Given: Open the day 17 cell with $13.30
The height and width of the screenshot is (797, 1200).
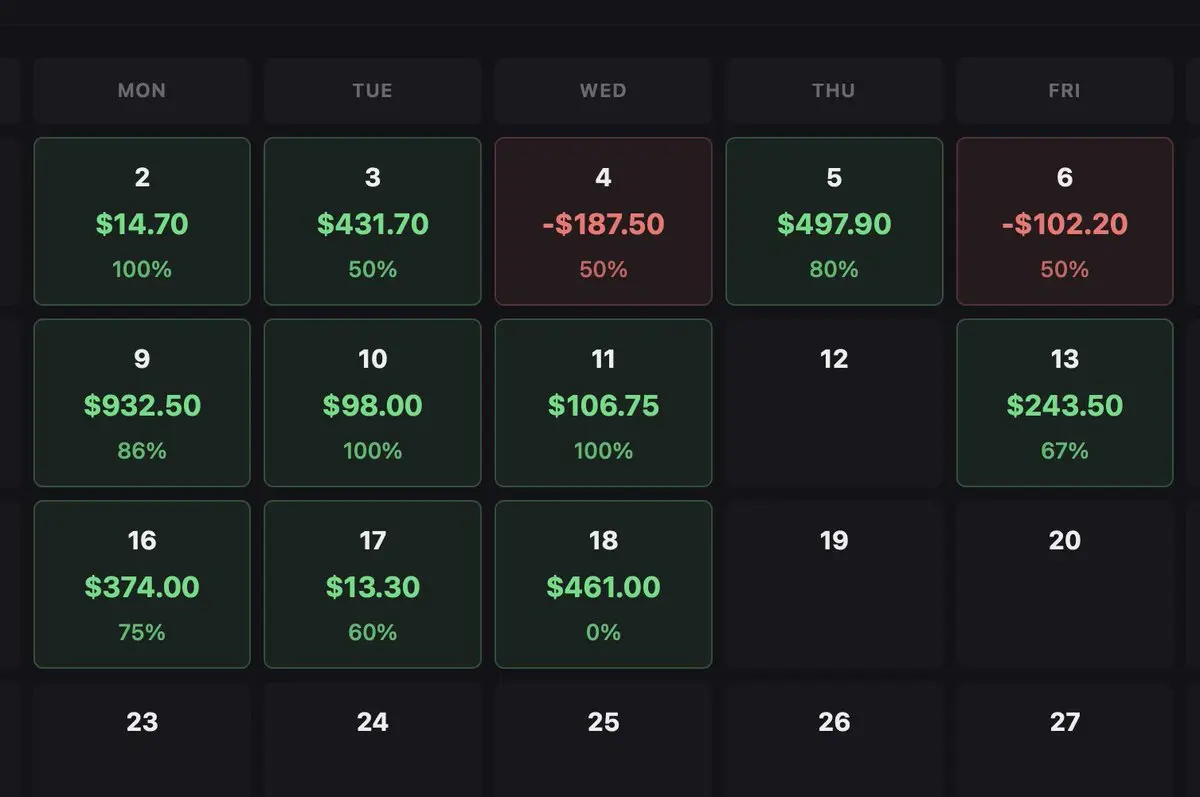Looking at the screenshot, I should click(372, 584).
